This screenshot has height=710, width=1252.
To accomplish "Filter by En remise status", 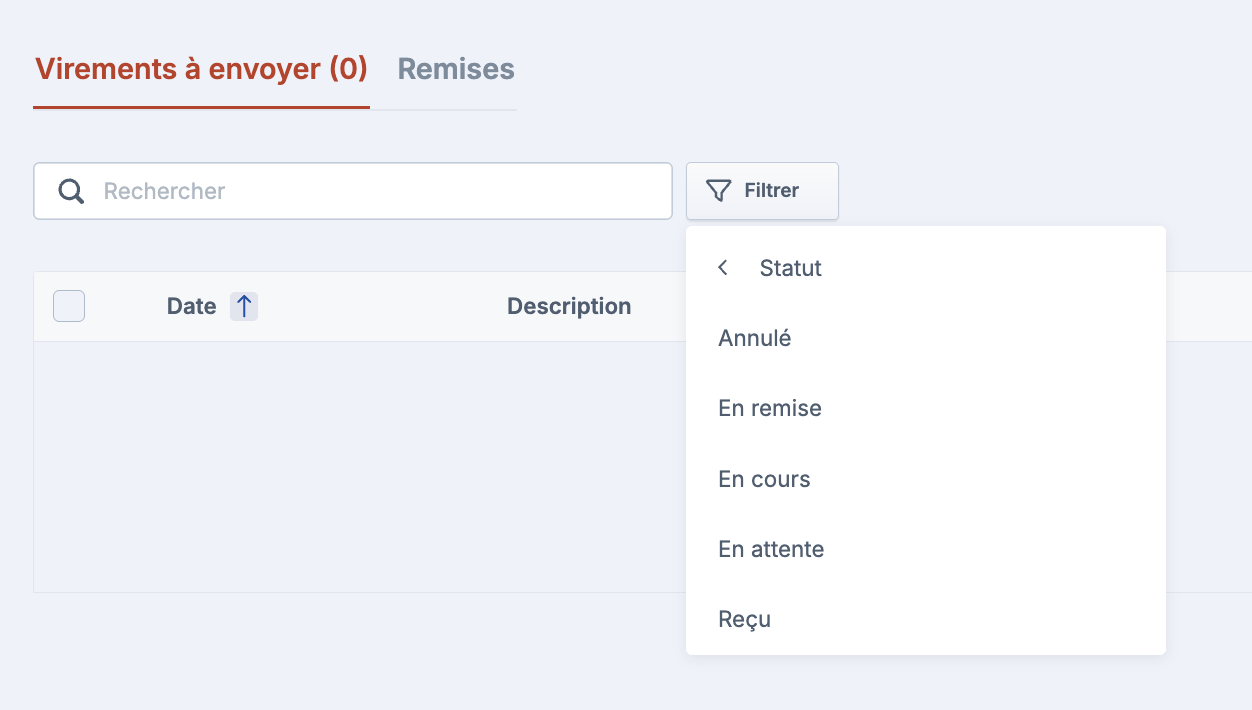I will tap(770, 408).
